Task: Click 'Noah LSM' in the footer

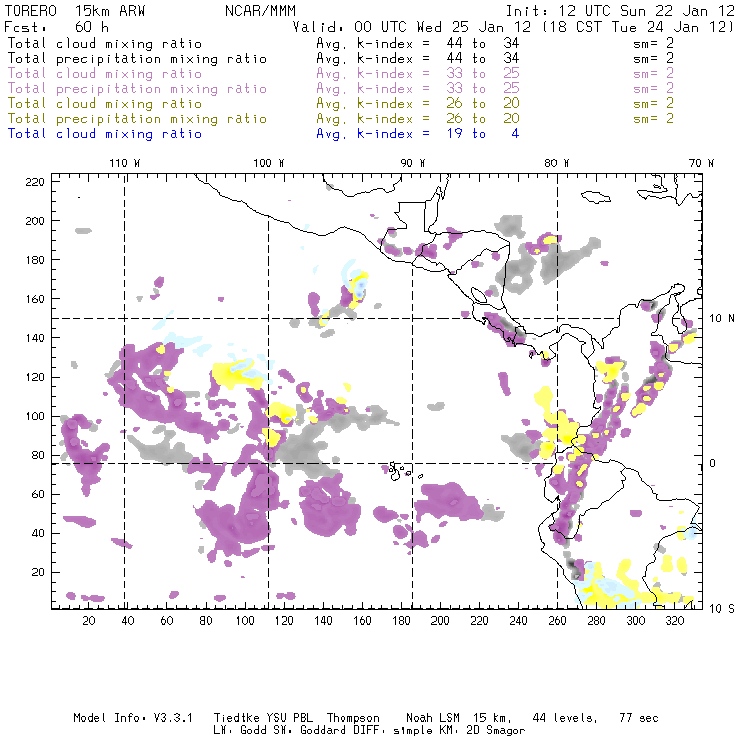Action: 433,718
